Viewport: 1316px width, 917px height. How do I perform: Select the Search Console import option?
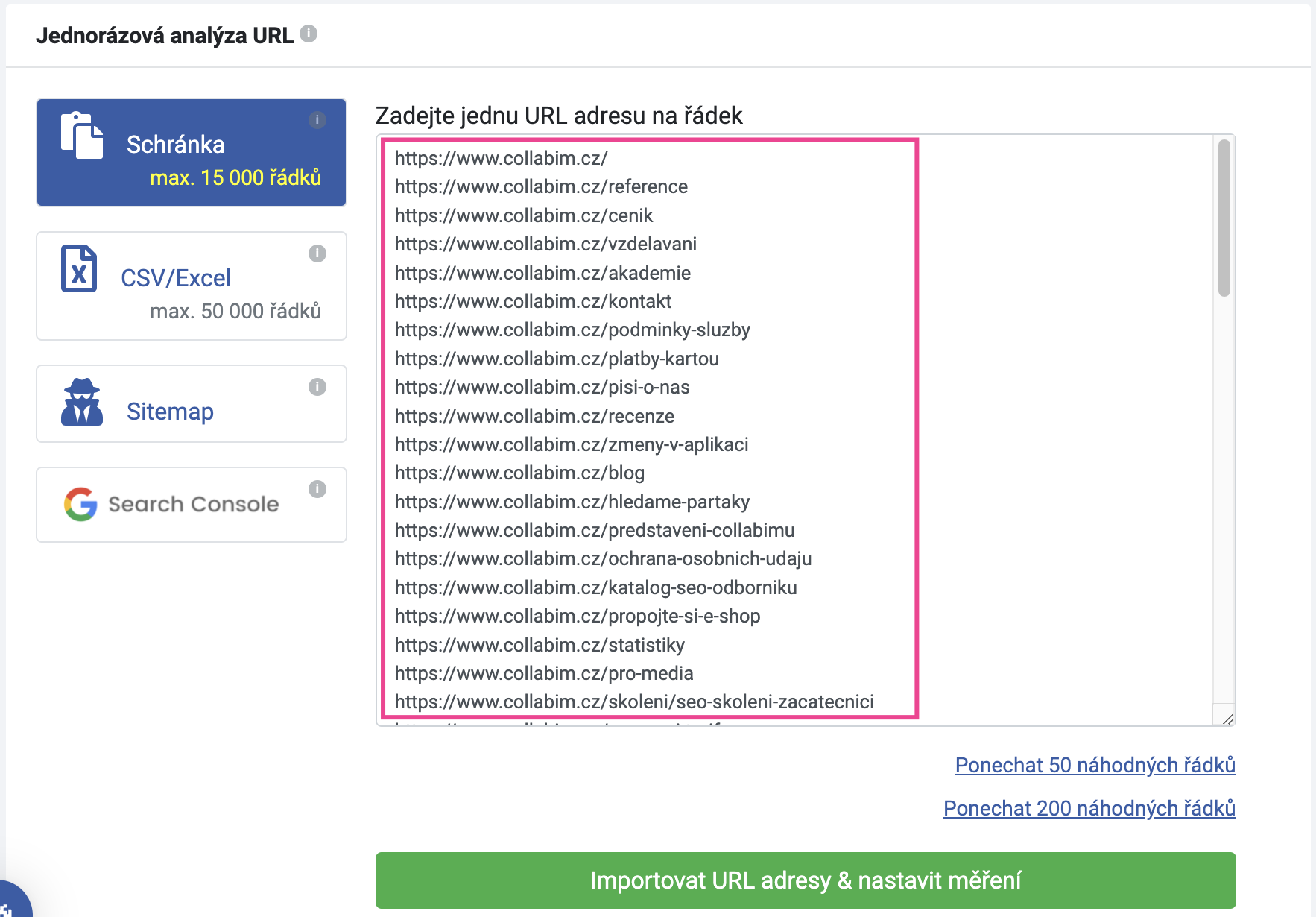(x=192, y=505)
